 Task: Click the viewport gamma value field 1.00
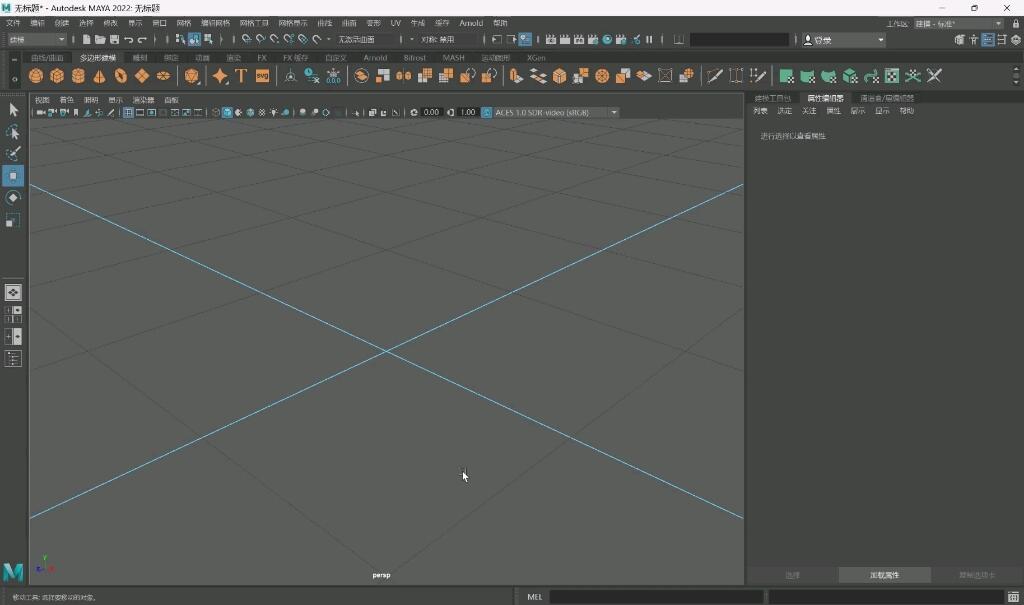point(468,112)
